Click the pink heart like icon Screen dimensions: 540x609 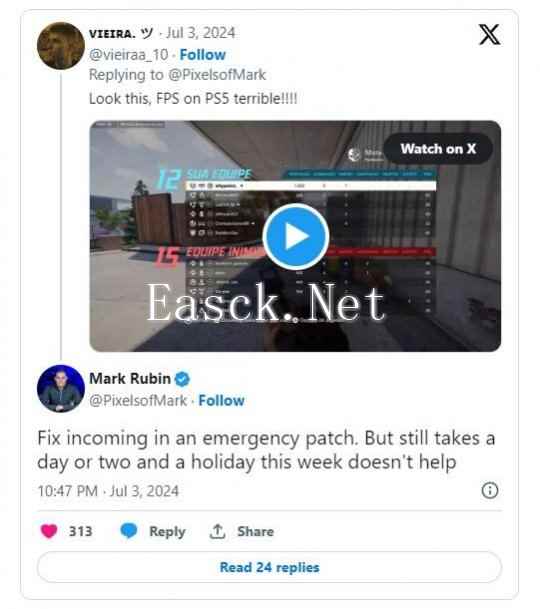click(49, 531)
